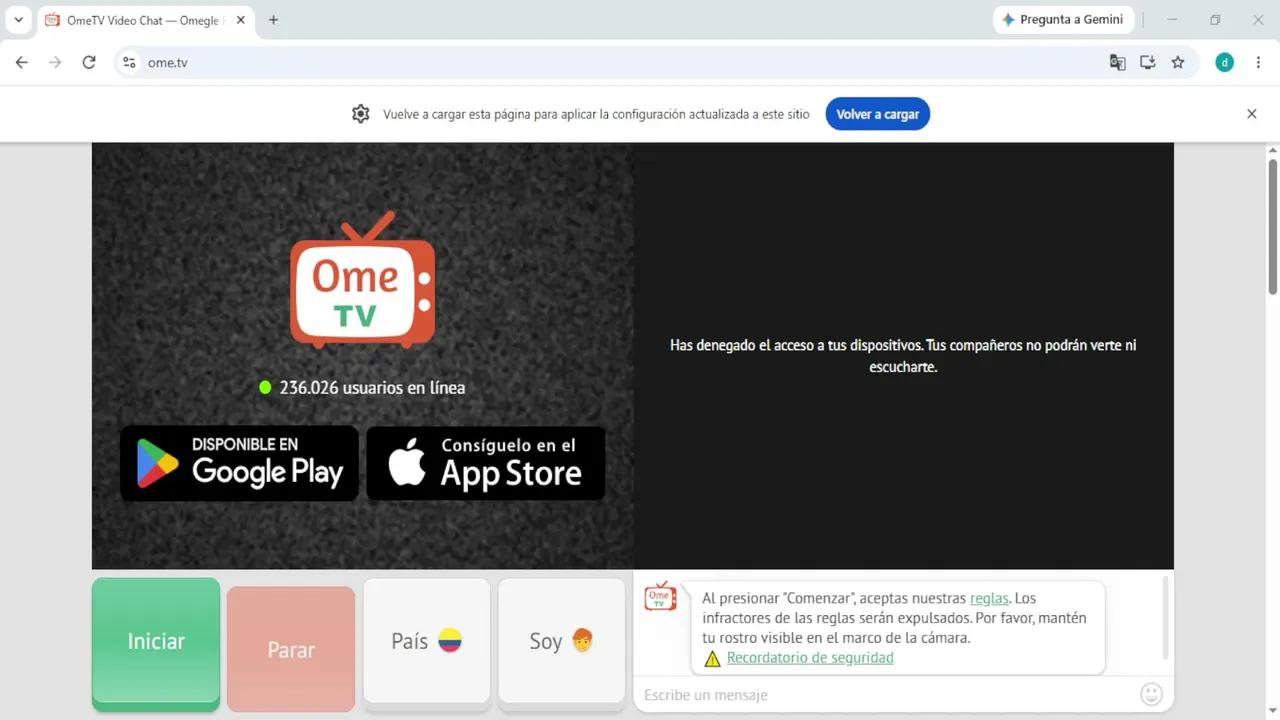Click the green online users indicator dot
This screenshot has width=1280, height=720.
click(x=265, y=387)
